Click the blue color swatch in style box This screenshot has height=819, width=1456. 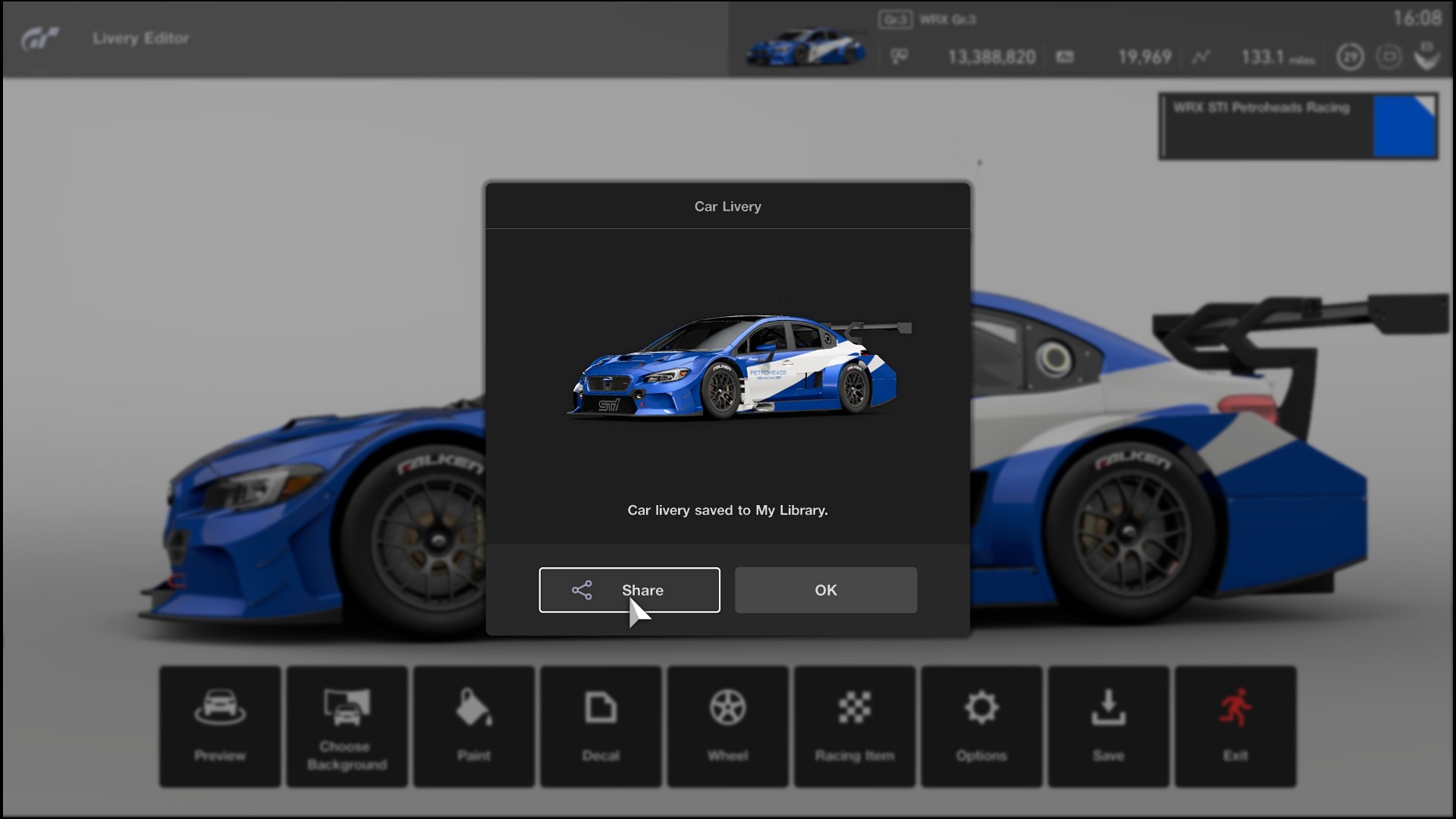(x=1404, y=126)
